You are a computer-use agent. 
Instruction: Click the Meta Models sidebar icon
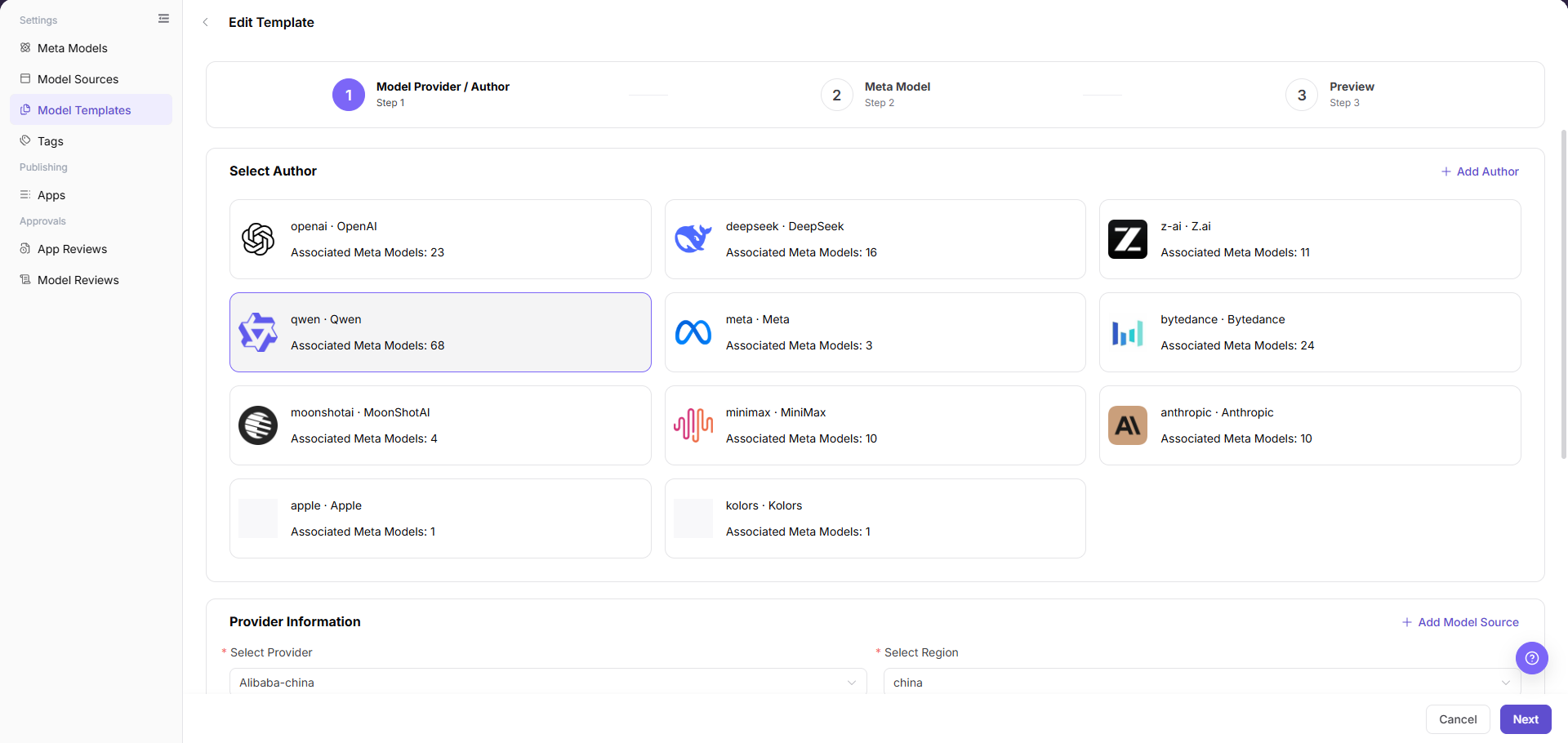tap(25, 47)
